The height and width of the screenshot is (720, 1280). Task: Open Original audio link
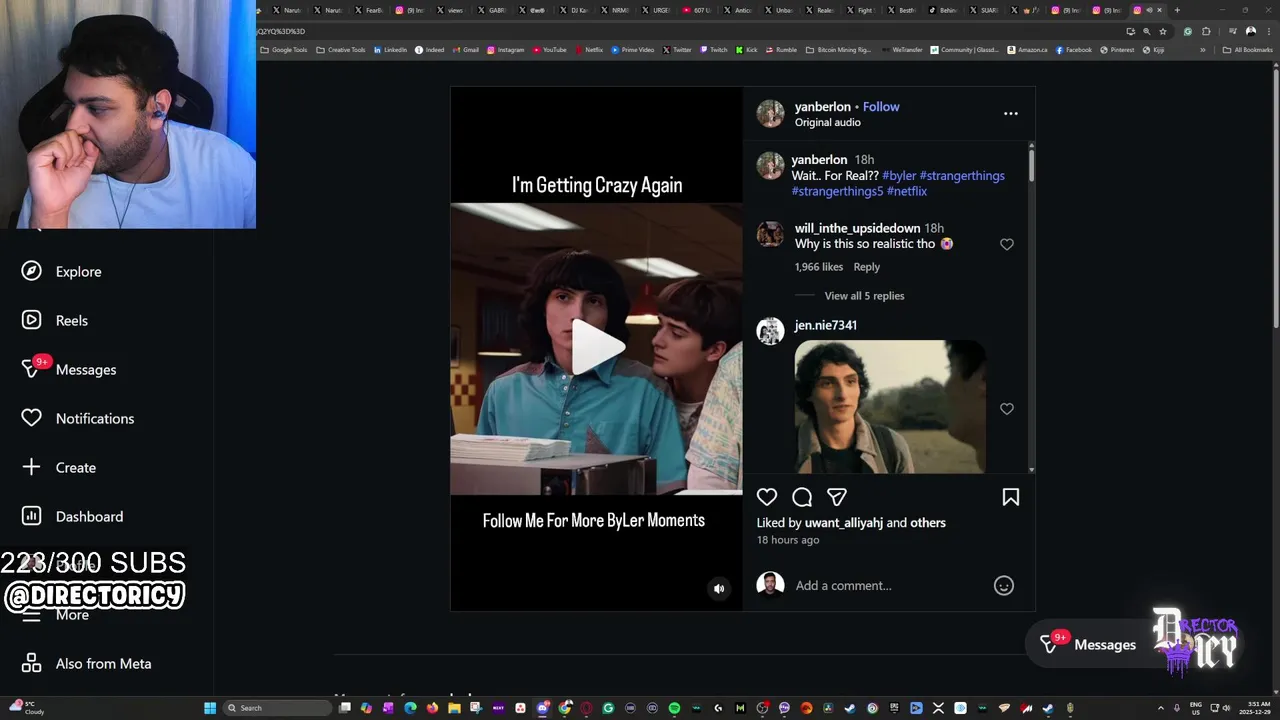point(827,123)
